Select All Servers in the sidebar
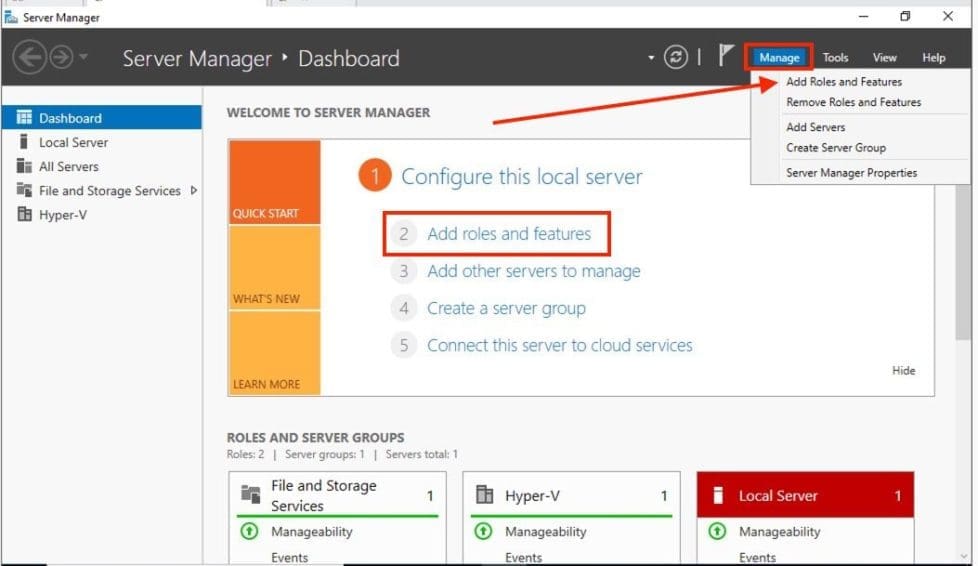The height and width of the screenshot is (566, 978). (68, 167)
